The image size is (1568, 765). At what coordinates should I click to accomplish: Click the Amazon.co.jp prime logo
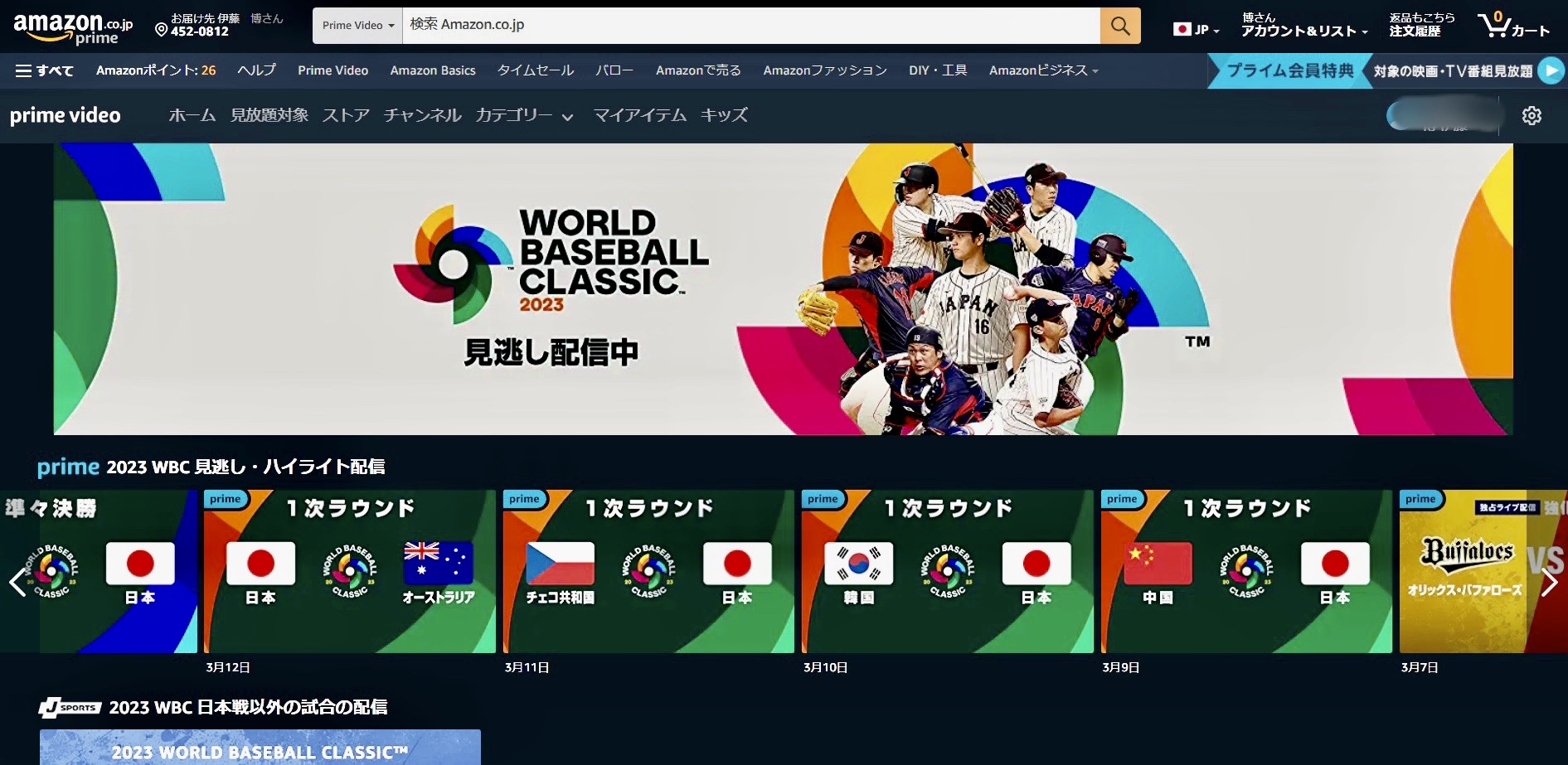pyautogui.click(x=73, y=27)
